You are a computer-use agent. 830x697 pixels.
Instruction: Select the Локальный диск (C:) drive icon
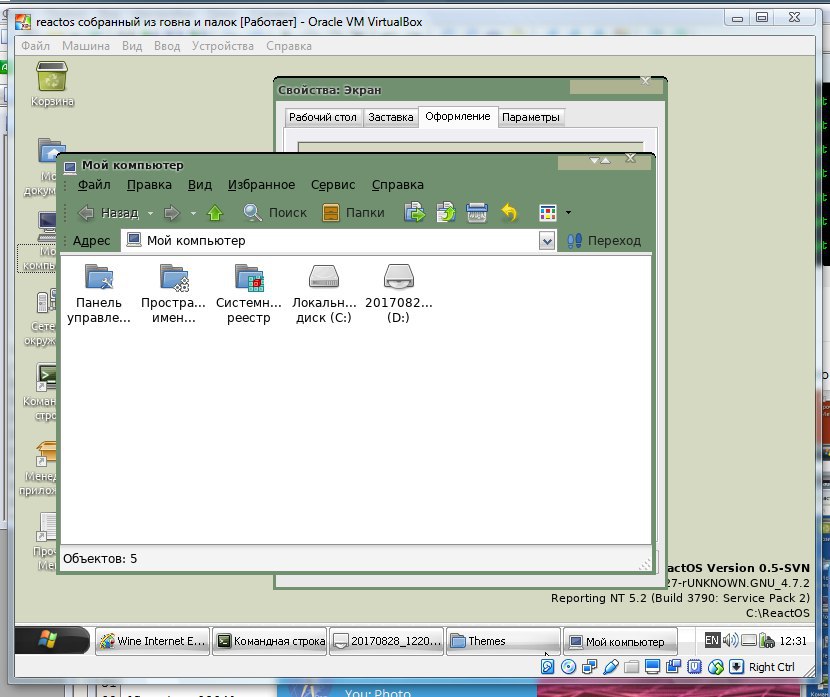[x=324, y=277]
